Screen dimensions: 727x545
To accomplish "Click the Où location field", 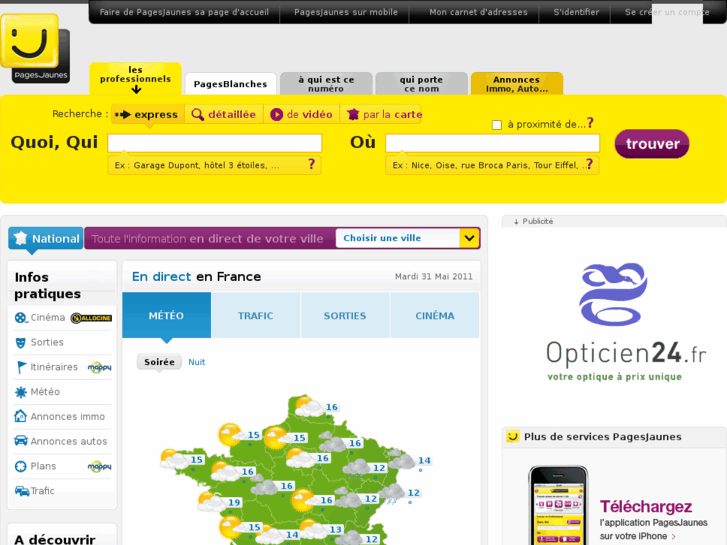I will pyautogui.click(x=492, y=143).
